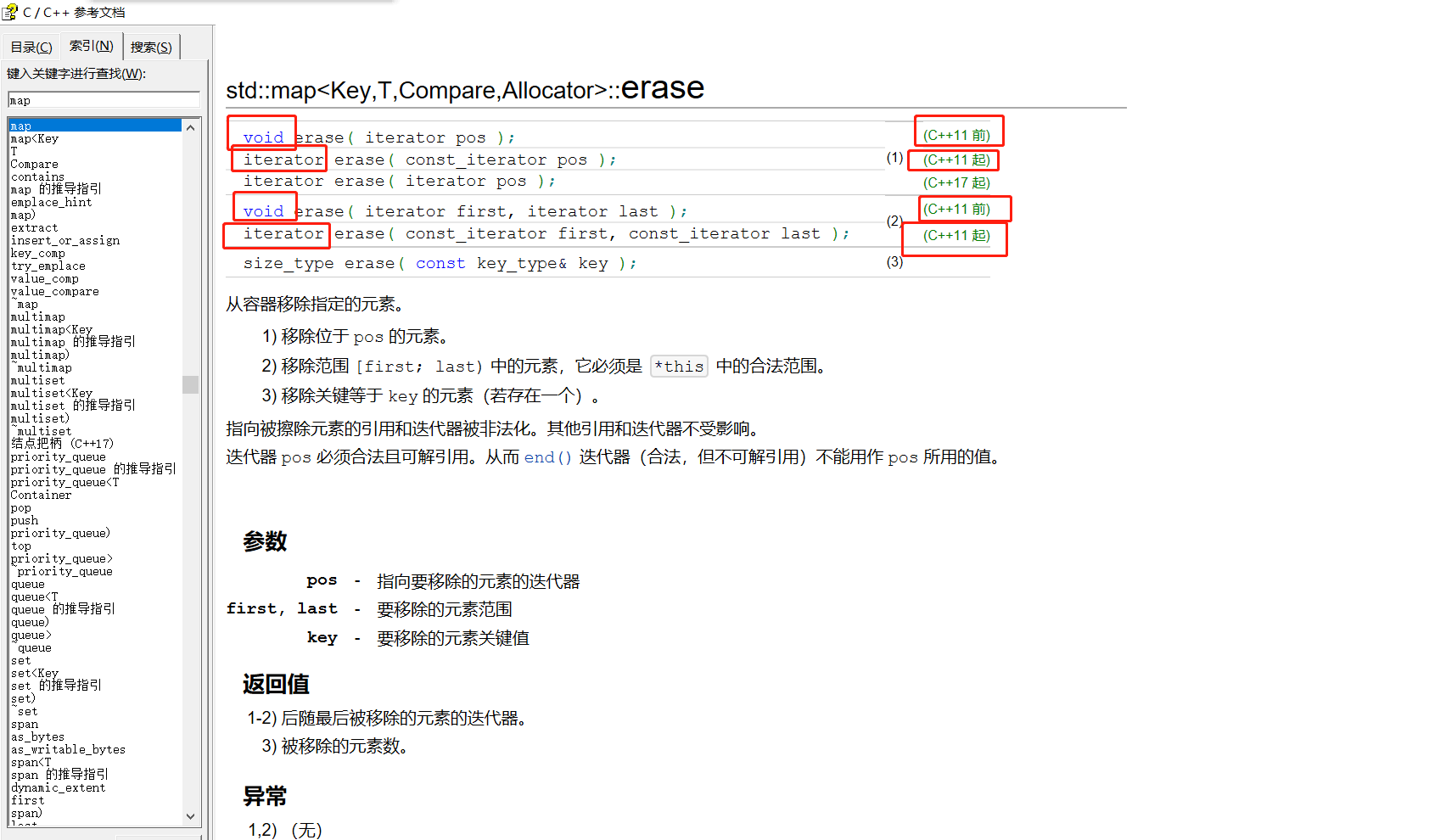Switch to the 目录(C) tab

(31, 46)
